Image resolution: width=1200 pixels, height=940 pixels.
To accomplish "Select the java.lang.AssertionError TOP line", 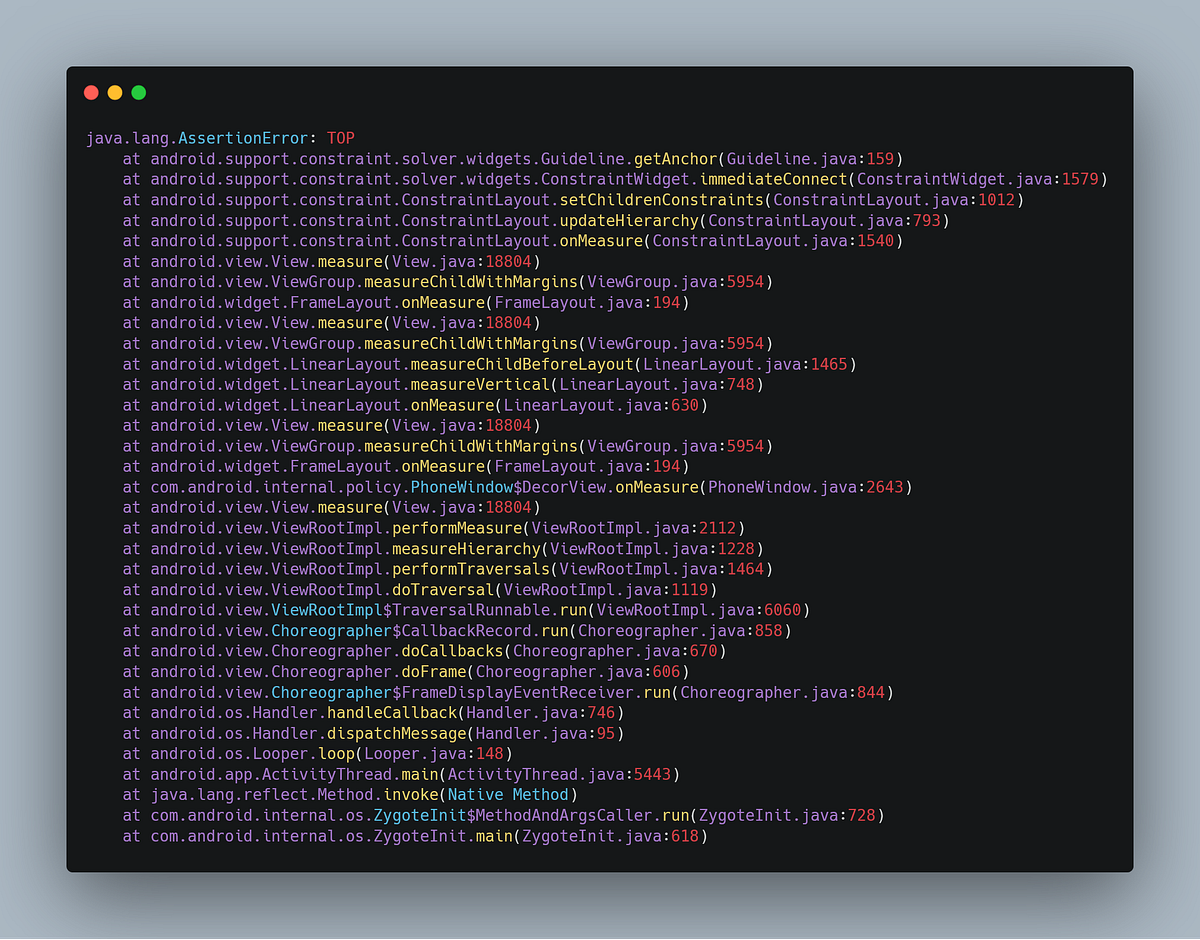I will (220, 138).
